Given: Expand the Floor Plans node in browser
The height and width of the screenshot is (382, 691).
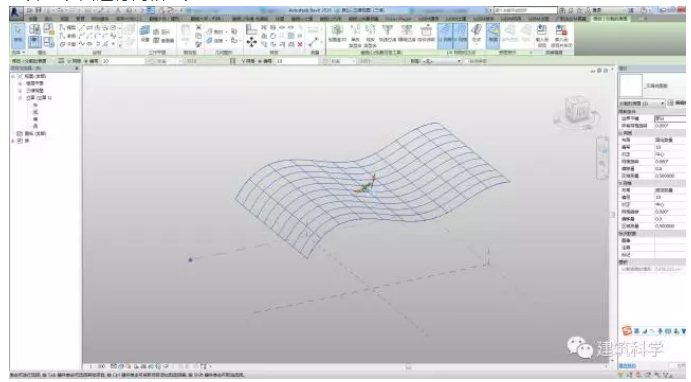Looking at the screenshot, I should tap(20, 83).
